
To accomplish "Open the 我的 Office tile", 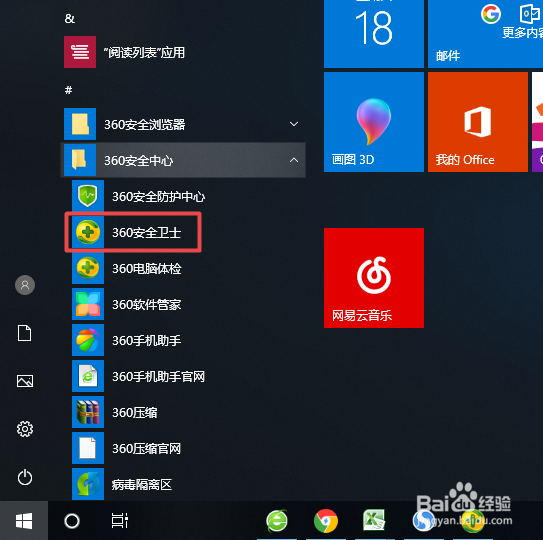I will pos(478,122).
